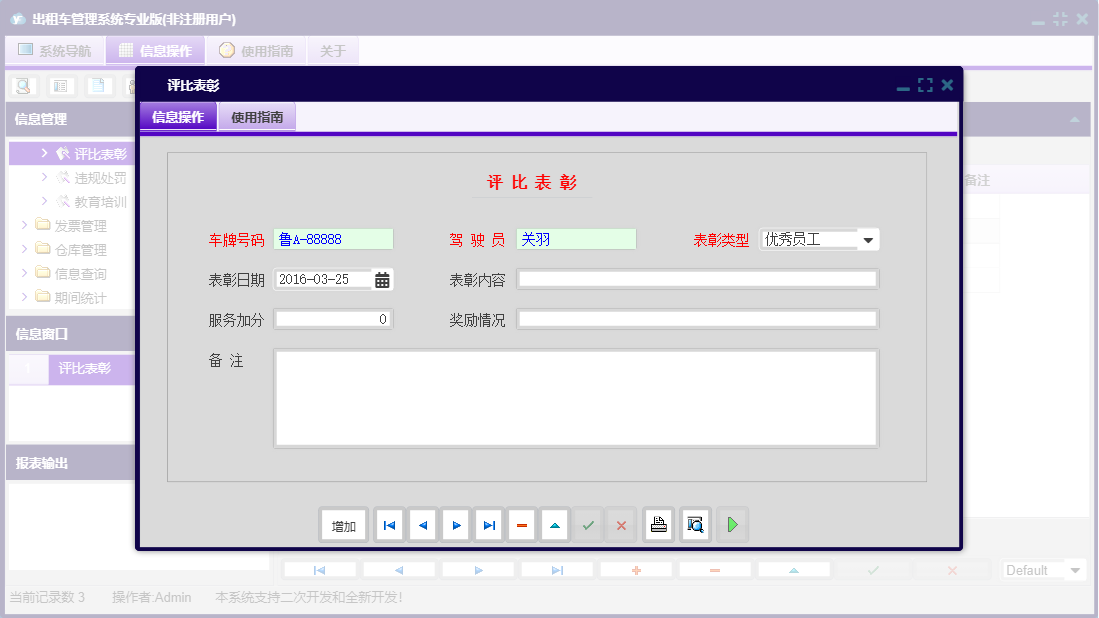
Task: Click the 表彰内容 input field
Action: tap(697, 279)
